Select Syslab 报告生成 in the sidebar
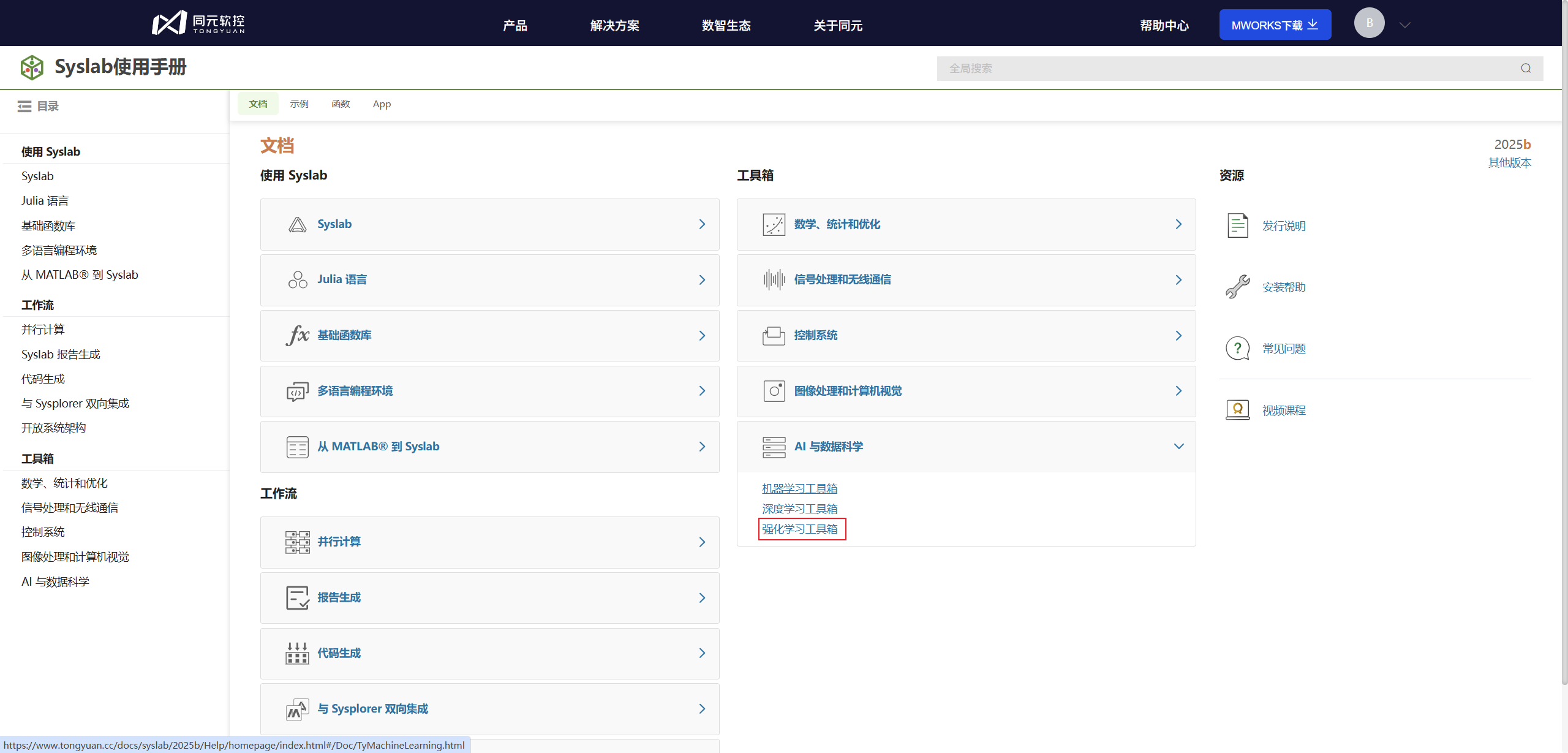 (x=61, y=355)
